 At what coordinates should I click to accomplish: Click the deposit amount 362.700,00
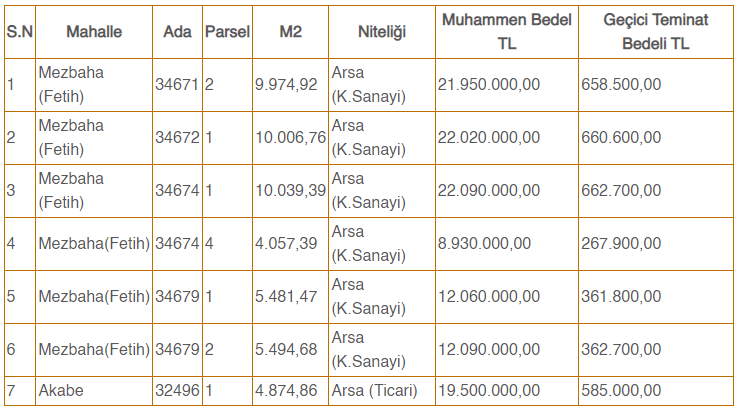pyautogui.click(x=620, y=349)
